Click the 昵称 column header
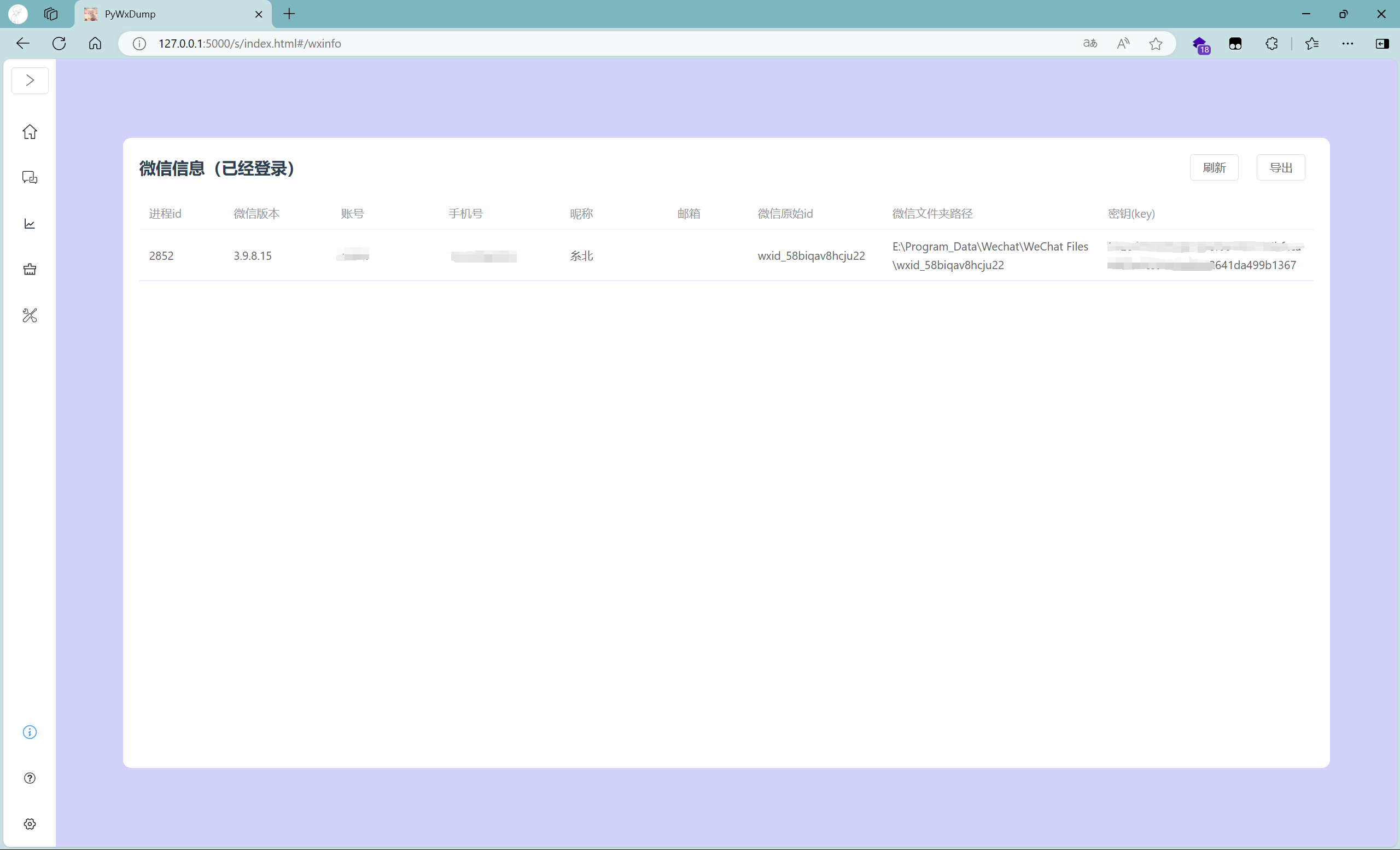Screen dimensions: 1400x850 [581, 214]
